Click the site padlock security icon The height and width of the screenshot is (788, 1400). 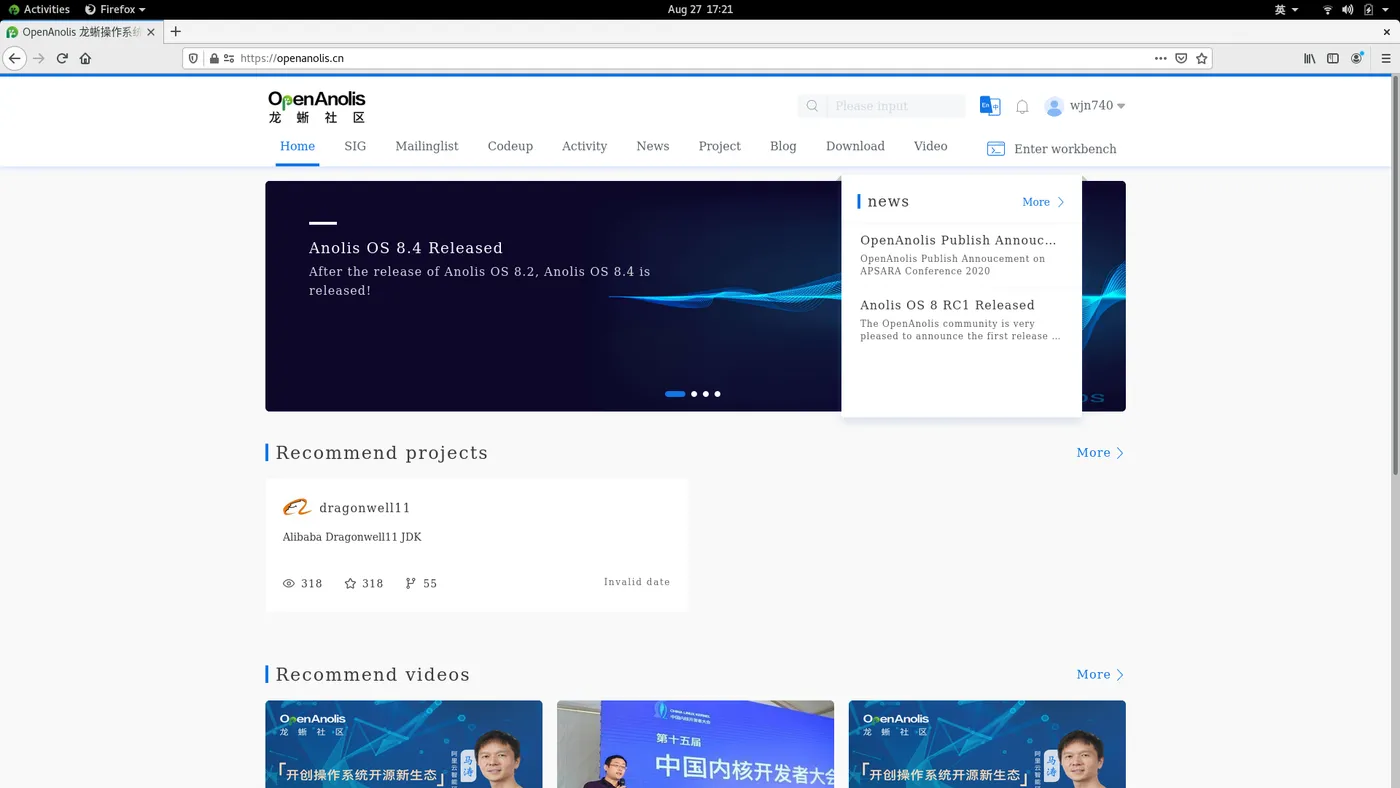coord(214,58)
